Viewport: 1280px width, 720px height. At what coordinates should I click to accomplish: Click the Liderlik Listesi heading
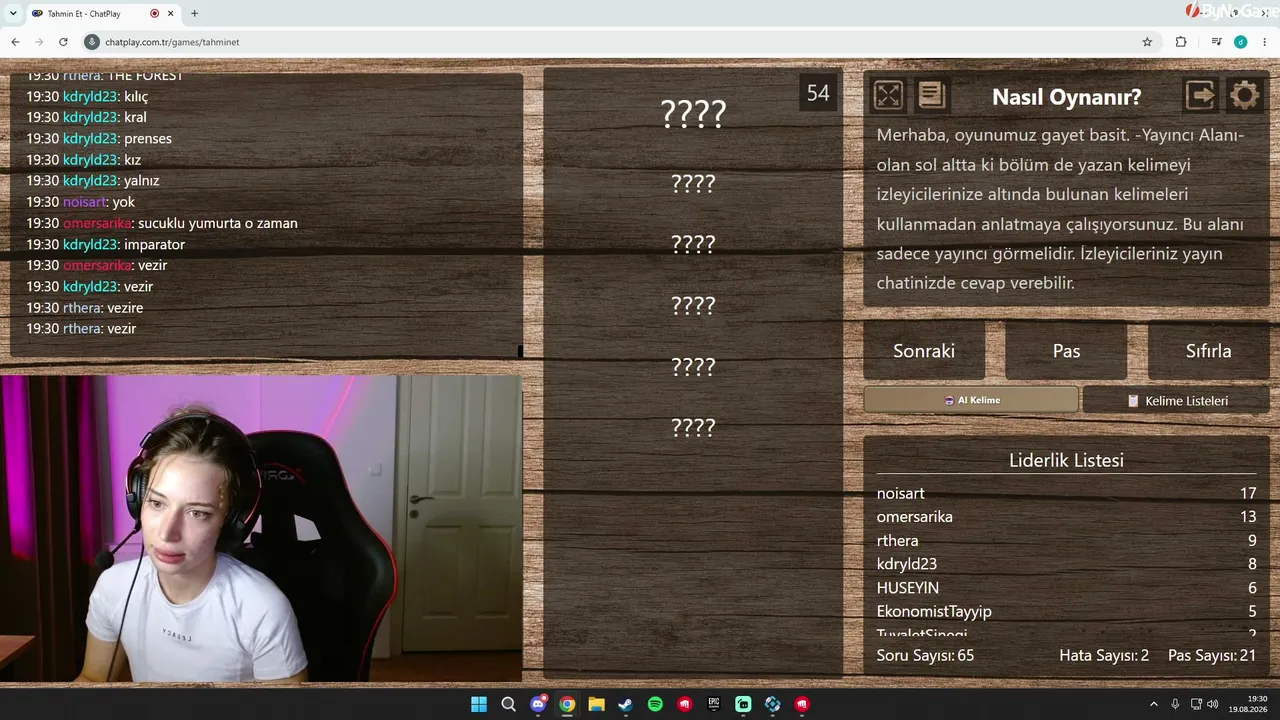[1066, 460]
